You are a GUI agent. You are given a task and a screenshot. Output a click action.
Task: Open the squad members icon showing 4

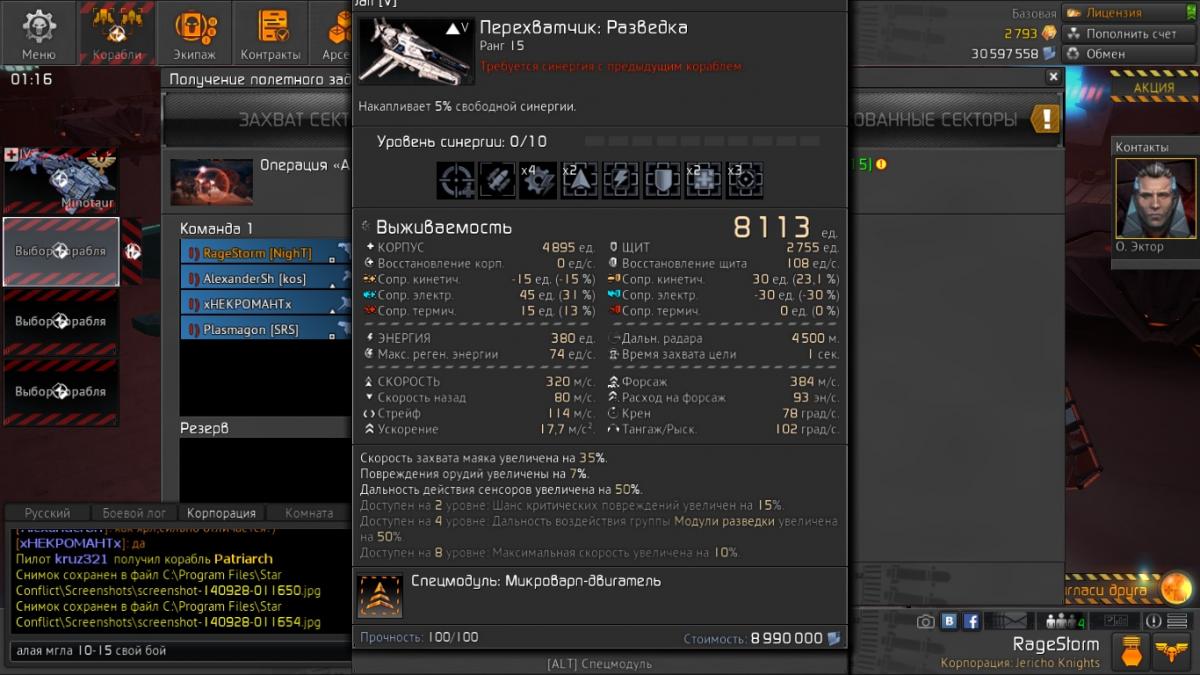(x=1065, y=621)
